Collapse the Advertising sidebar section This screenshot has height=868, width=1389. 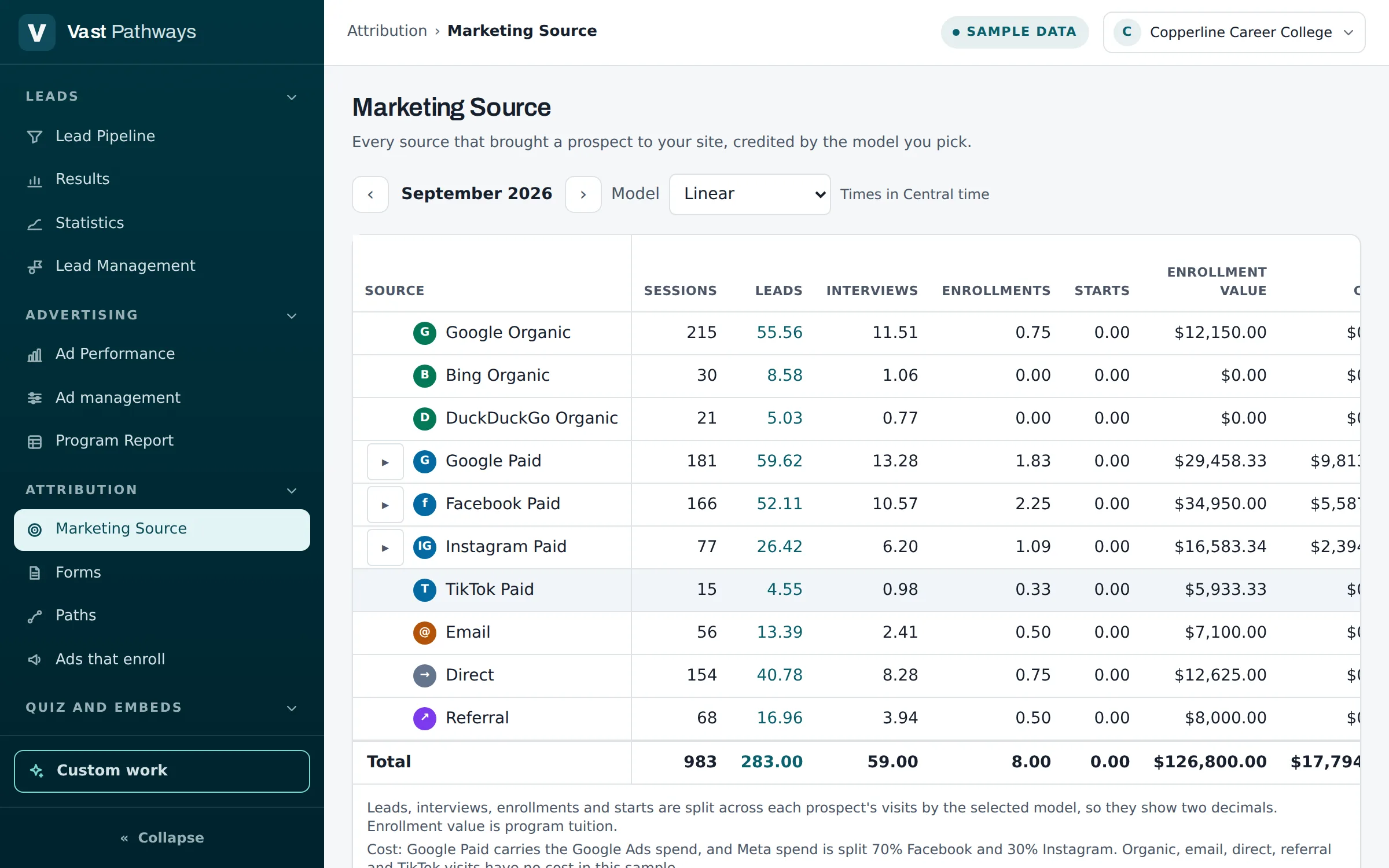tap(162, 315)
